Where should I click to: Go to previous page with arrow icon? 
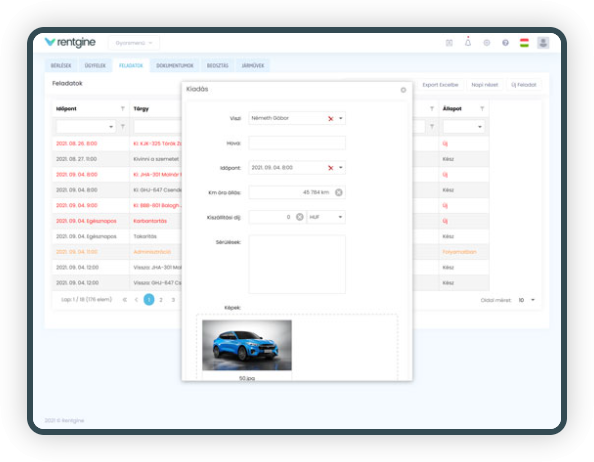click(136, 300)
